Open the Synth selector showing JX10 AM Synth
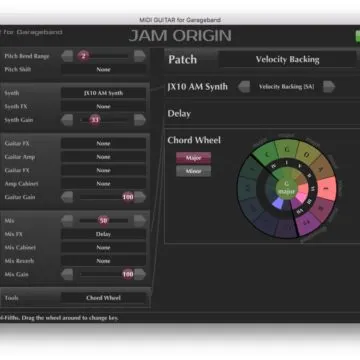This screenshot has height=360, width=360. point(103,93)
